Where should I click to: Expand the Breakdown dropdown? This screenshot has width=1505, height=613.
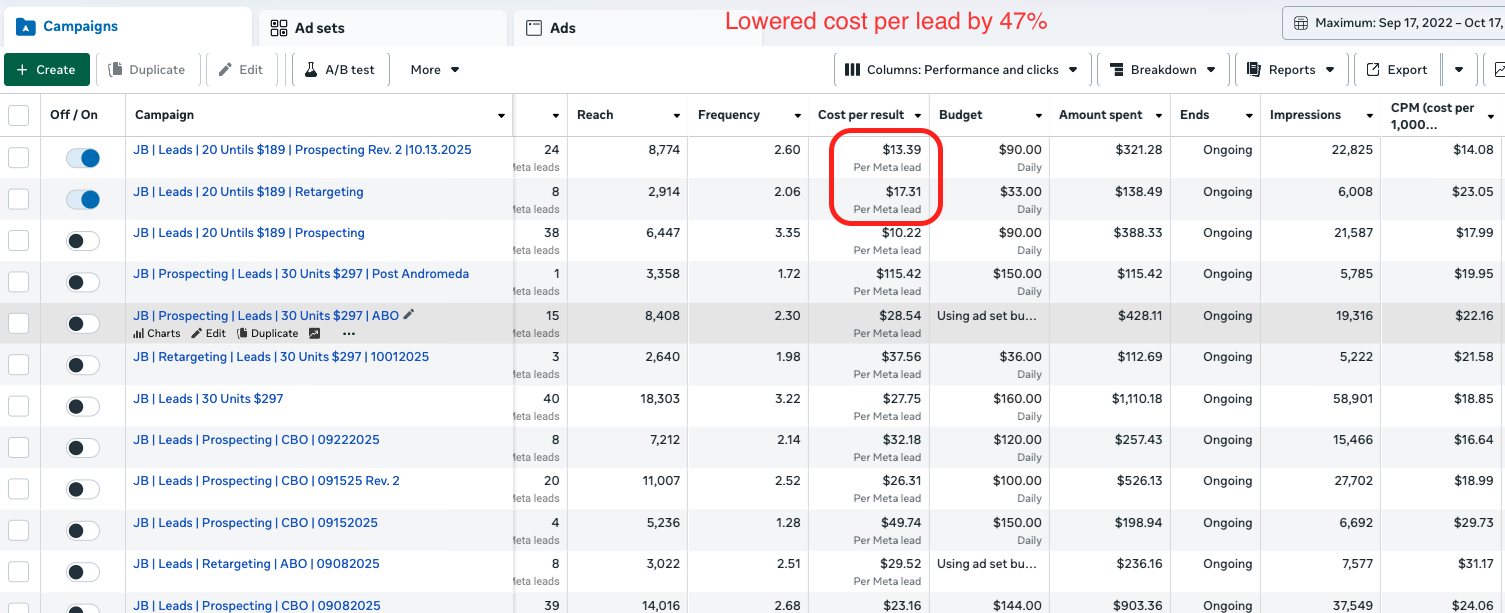pos(1162,70)
